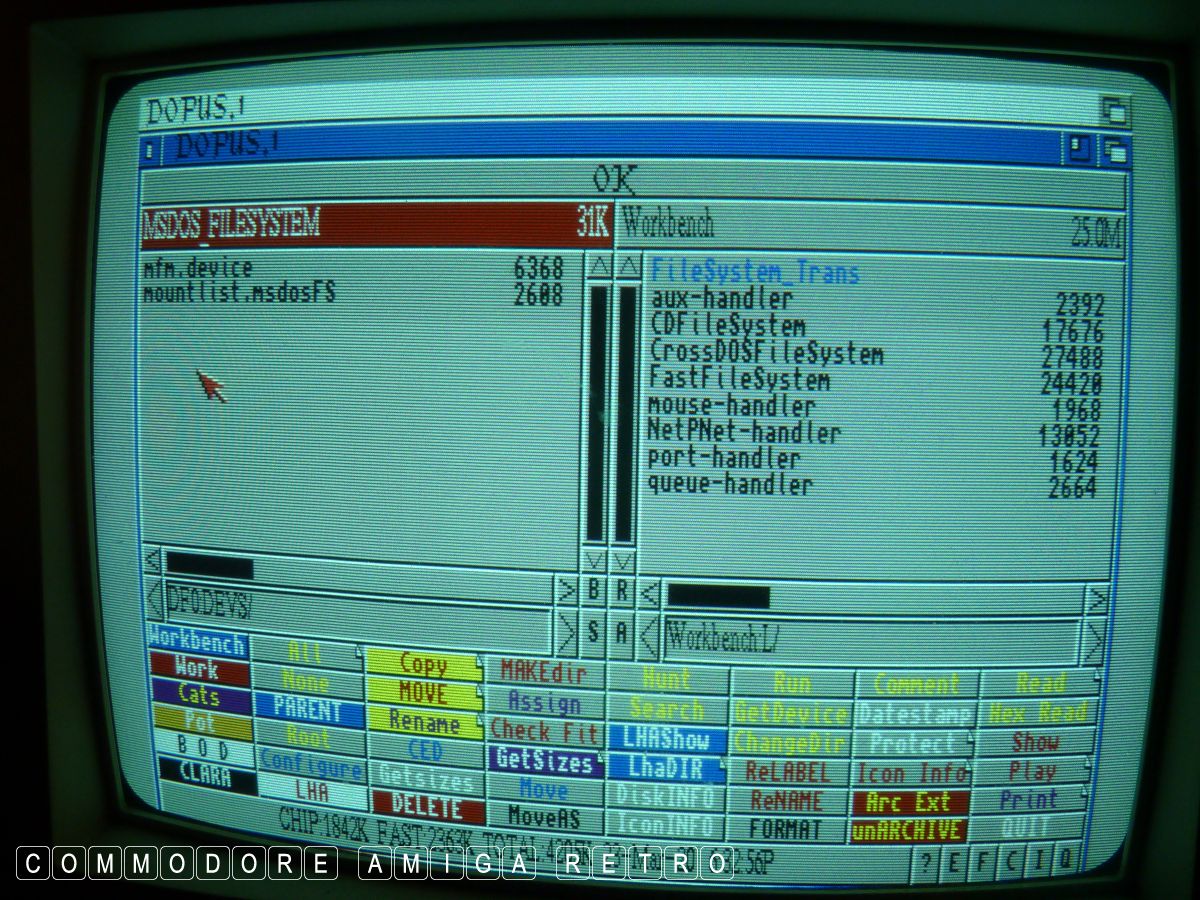The height and width of the screenshot is (900, 1200).
Task: Click the tiny "F" gadget in the bottom row
Action: 983,861
